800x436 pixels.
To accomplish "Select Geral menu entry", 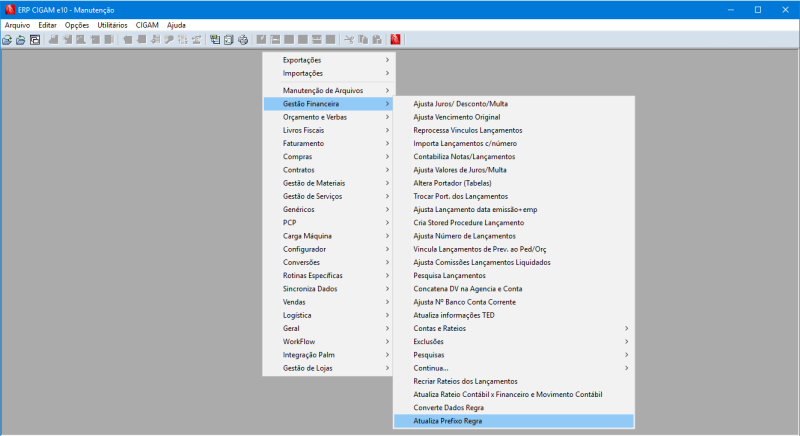I will [328, 328].
